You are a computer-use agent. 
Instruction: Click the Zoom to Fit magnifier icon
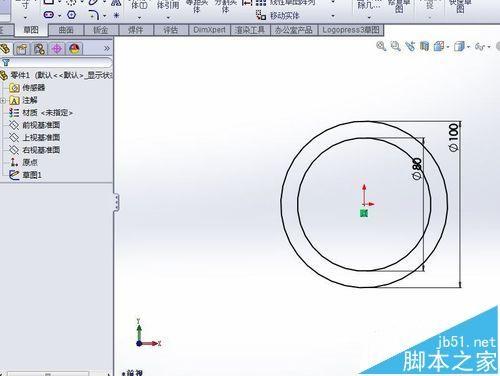381,46
